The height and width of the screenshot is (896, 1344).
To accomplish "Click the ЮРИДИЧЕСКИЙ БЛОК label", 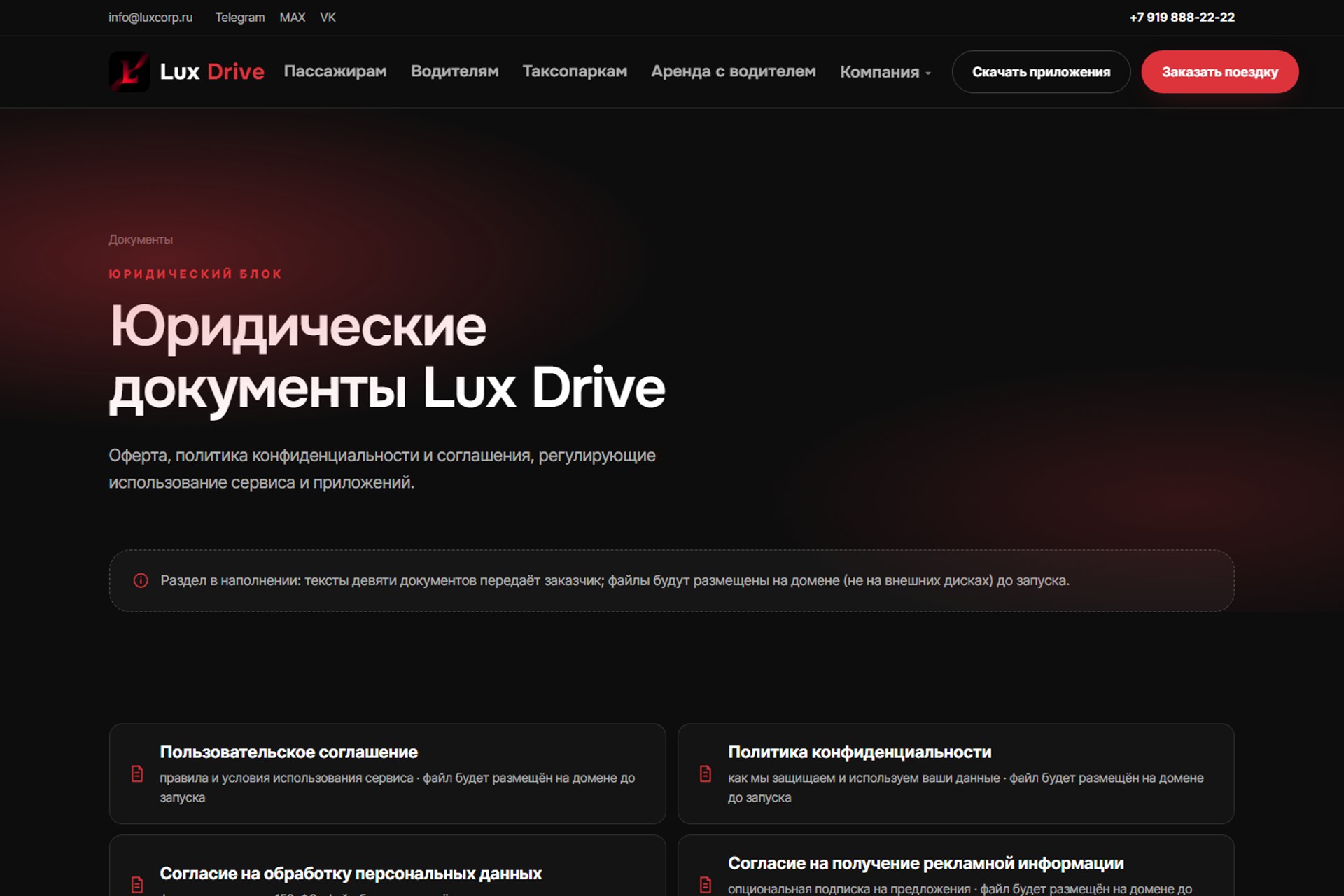I will tap(195, 274).
